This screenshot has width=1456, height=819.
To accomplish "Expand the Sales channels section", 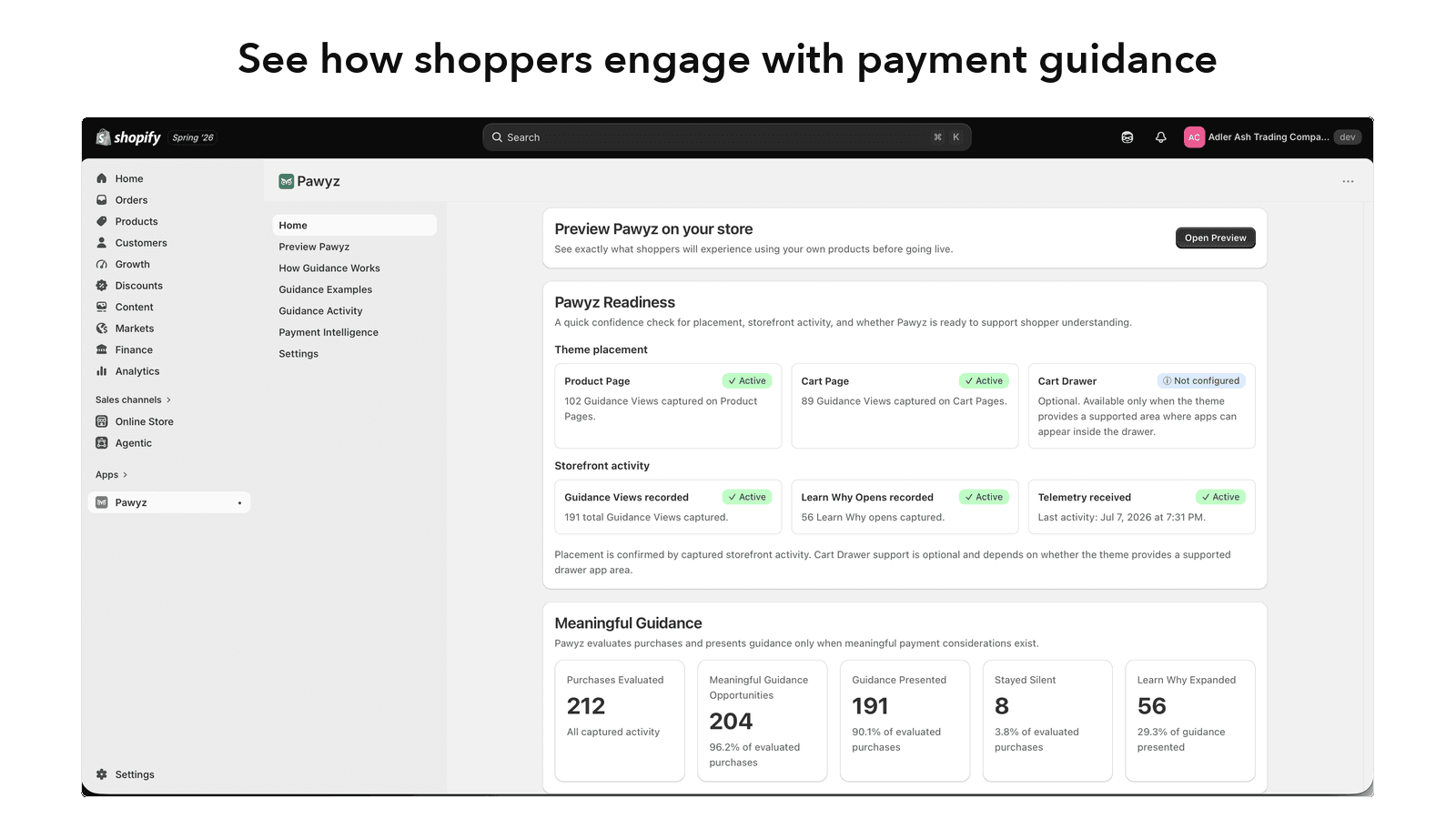I will (x=134, y=399).
